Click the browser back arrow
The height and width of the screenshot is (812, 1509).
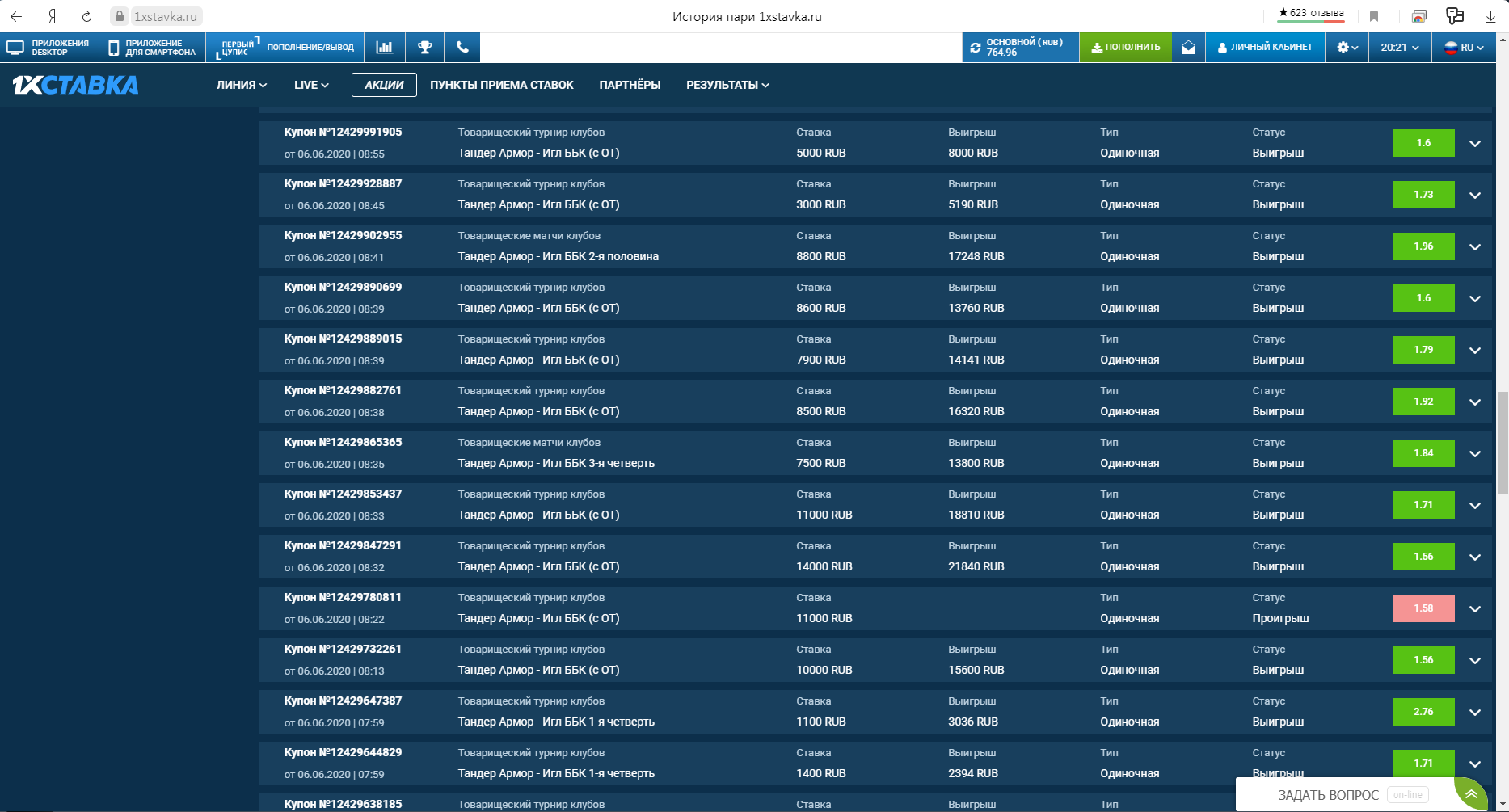(16, 16)
